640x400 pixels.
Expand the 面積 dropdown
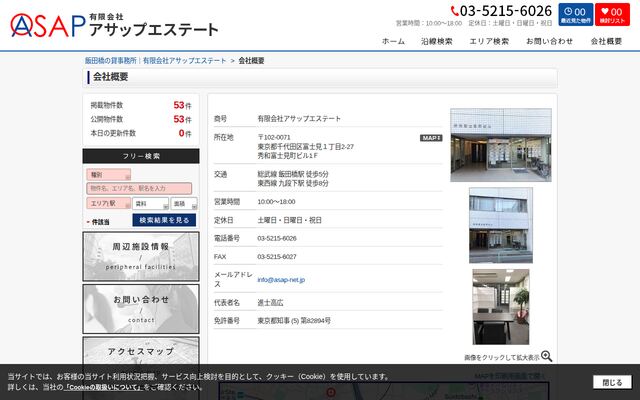[184, 203]
